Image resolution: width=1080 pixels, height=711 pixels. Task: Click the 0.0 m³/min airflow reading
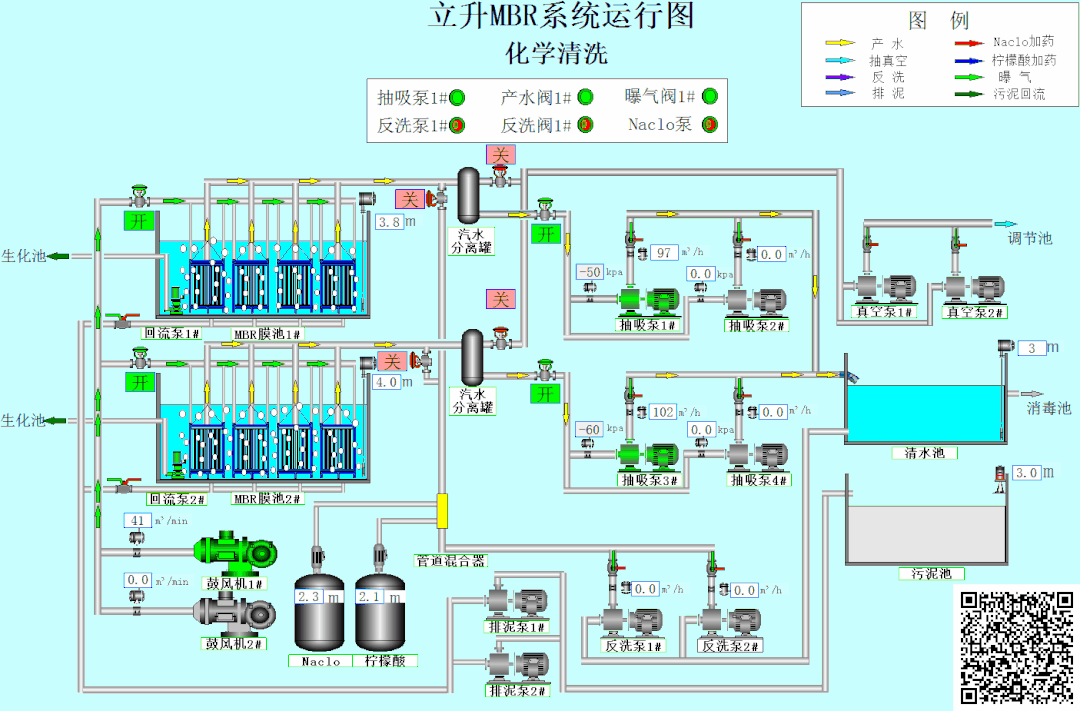click(x=138, y=580)
